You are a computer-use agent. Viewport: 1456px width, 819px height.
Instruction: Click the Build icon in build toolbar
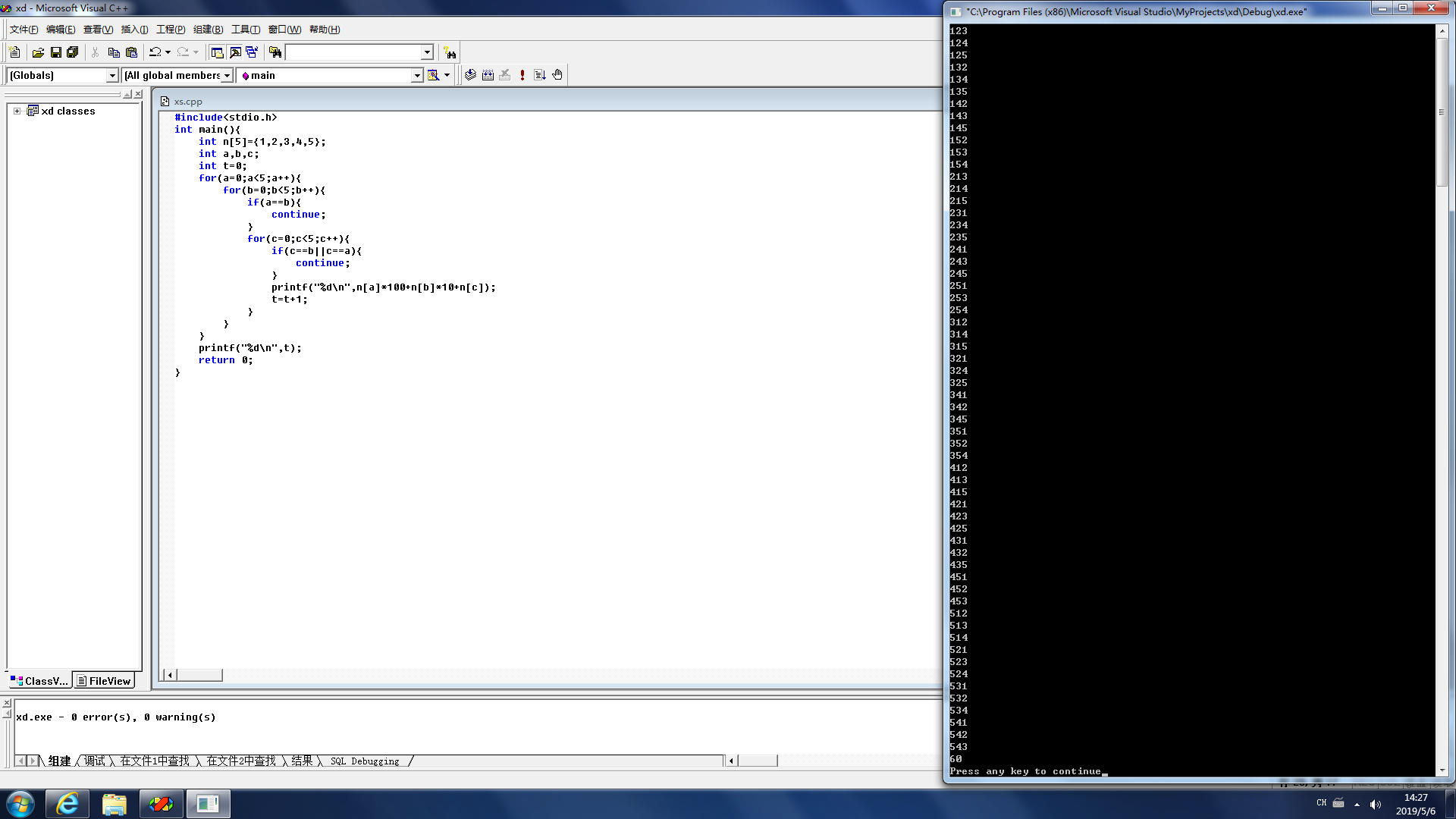coord(488,75)
